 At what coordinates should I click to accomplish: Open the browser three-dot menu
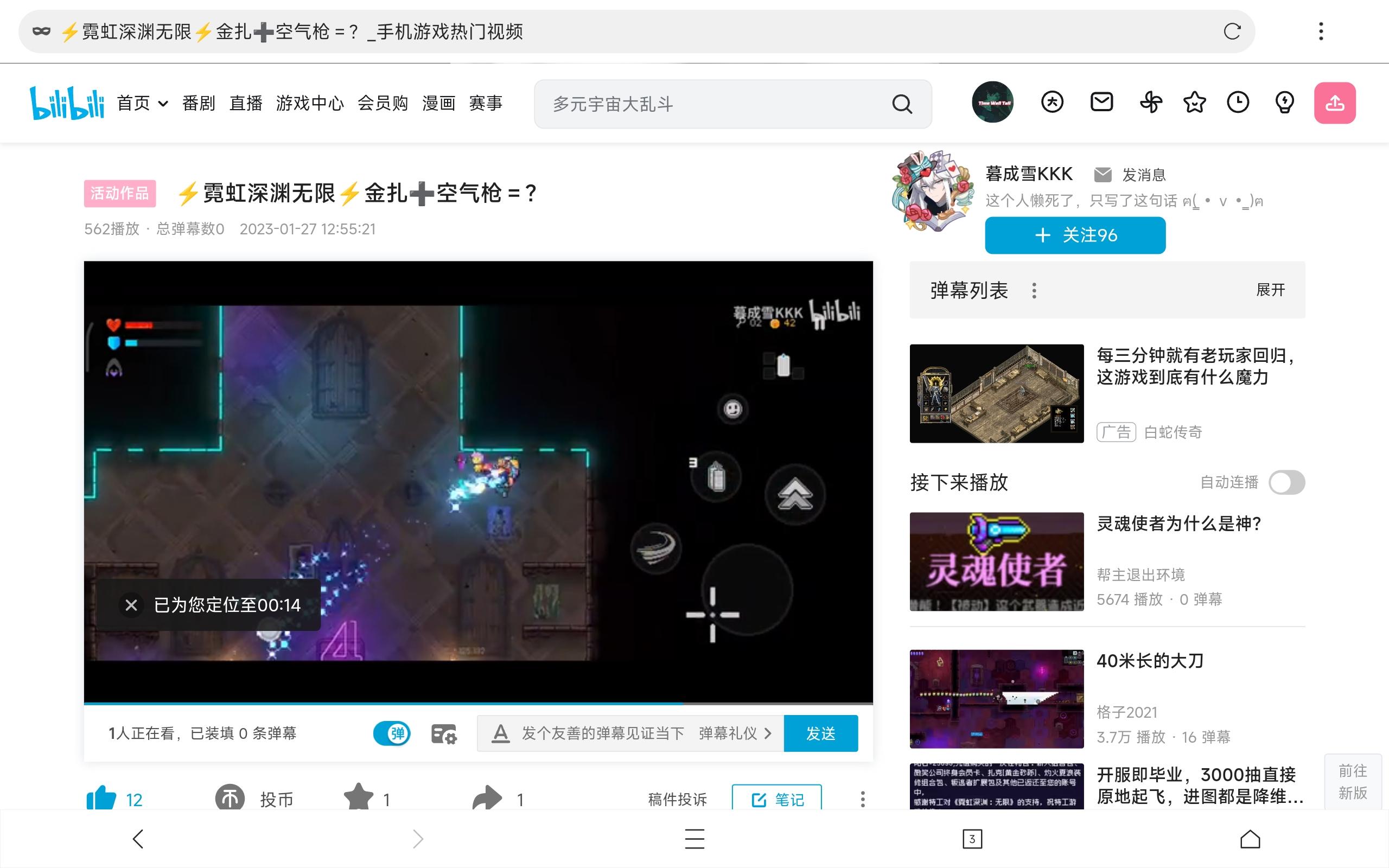pyautogui.click(x=1321, y=31)
